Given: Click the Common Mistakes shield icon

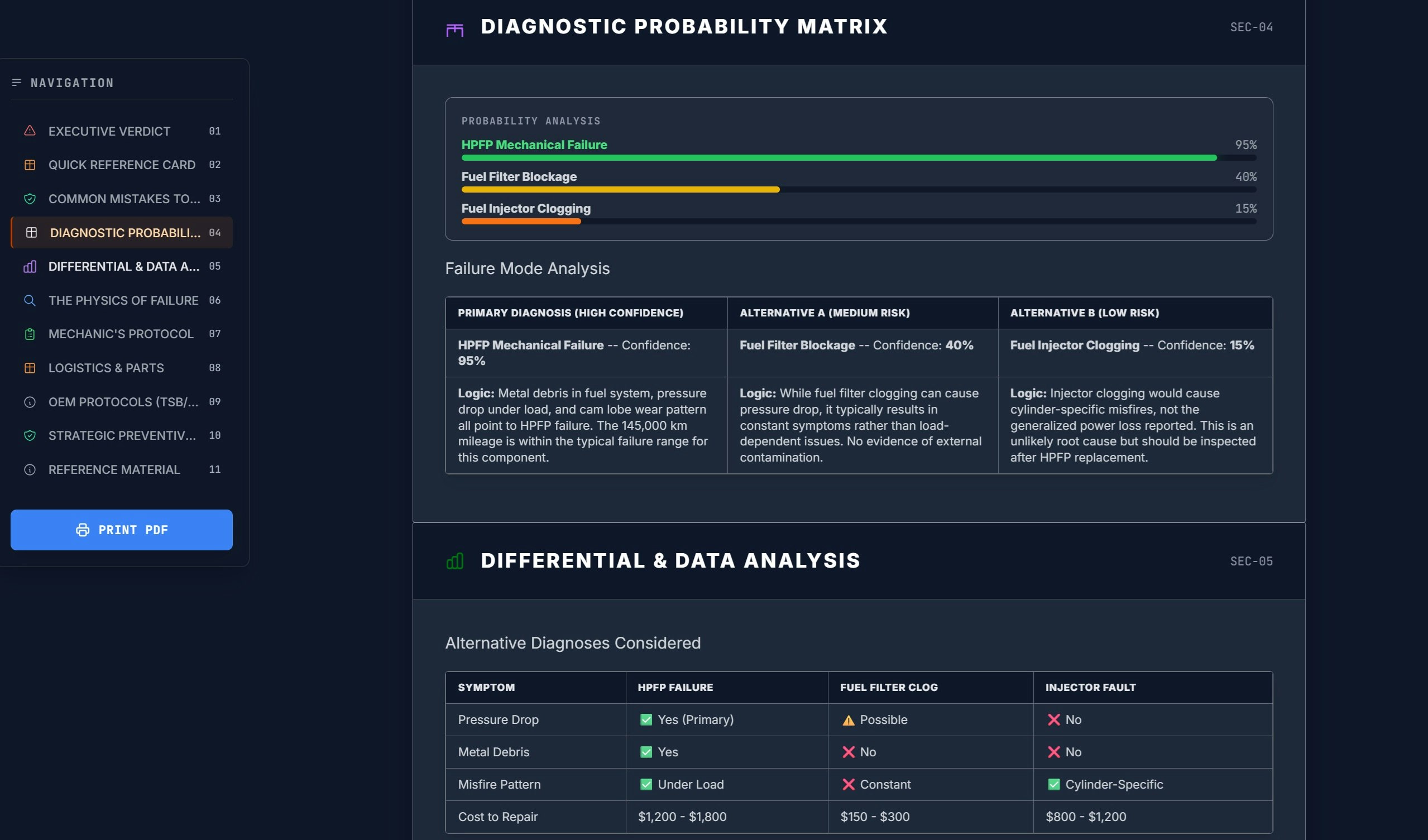Looking at the screenshot, I should [x=30, y=199].
